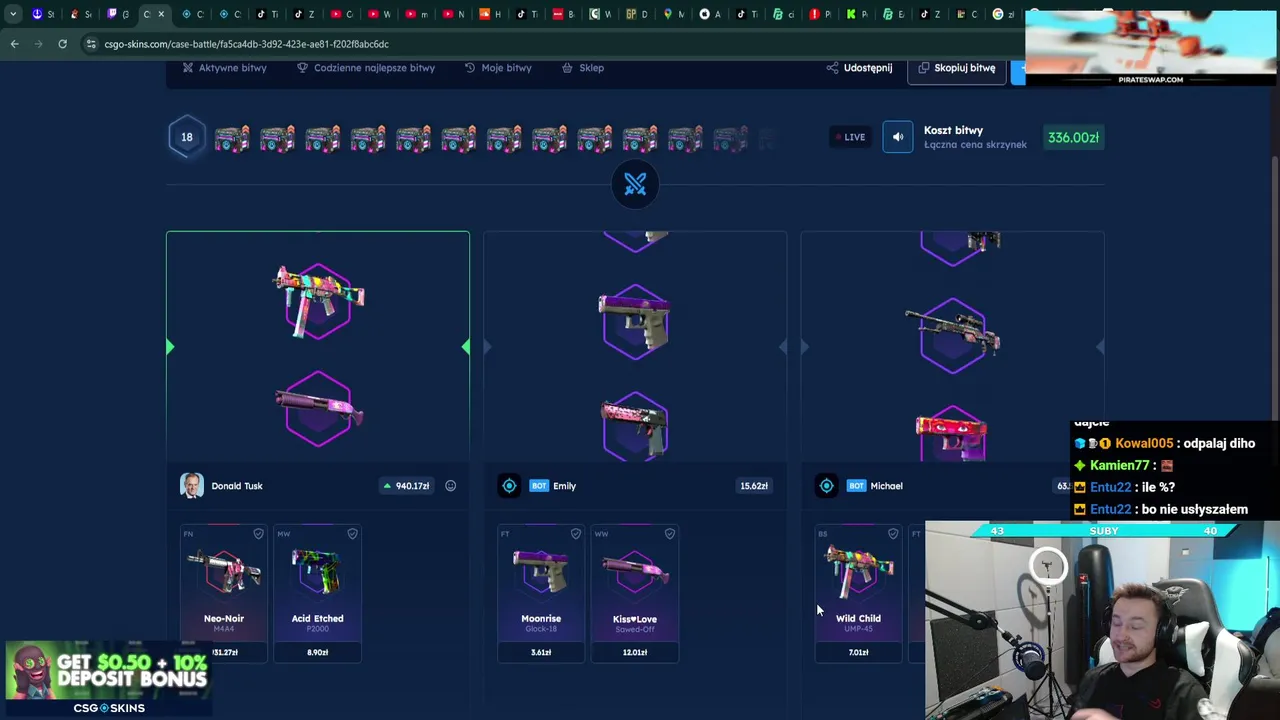The width and height of the screenshot is (1280, 720).
Task: Click the BOT badge next to Michael
Action: click(856, 486)
